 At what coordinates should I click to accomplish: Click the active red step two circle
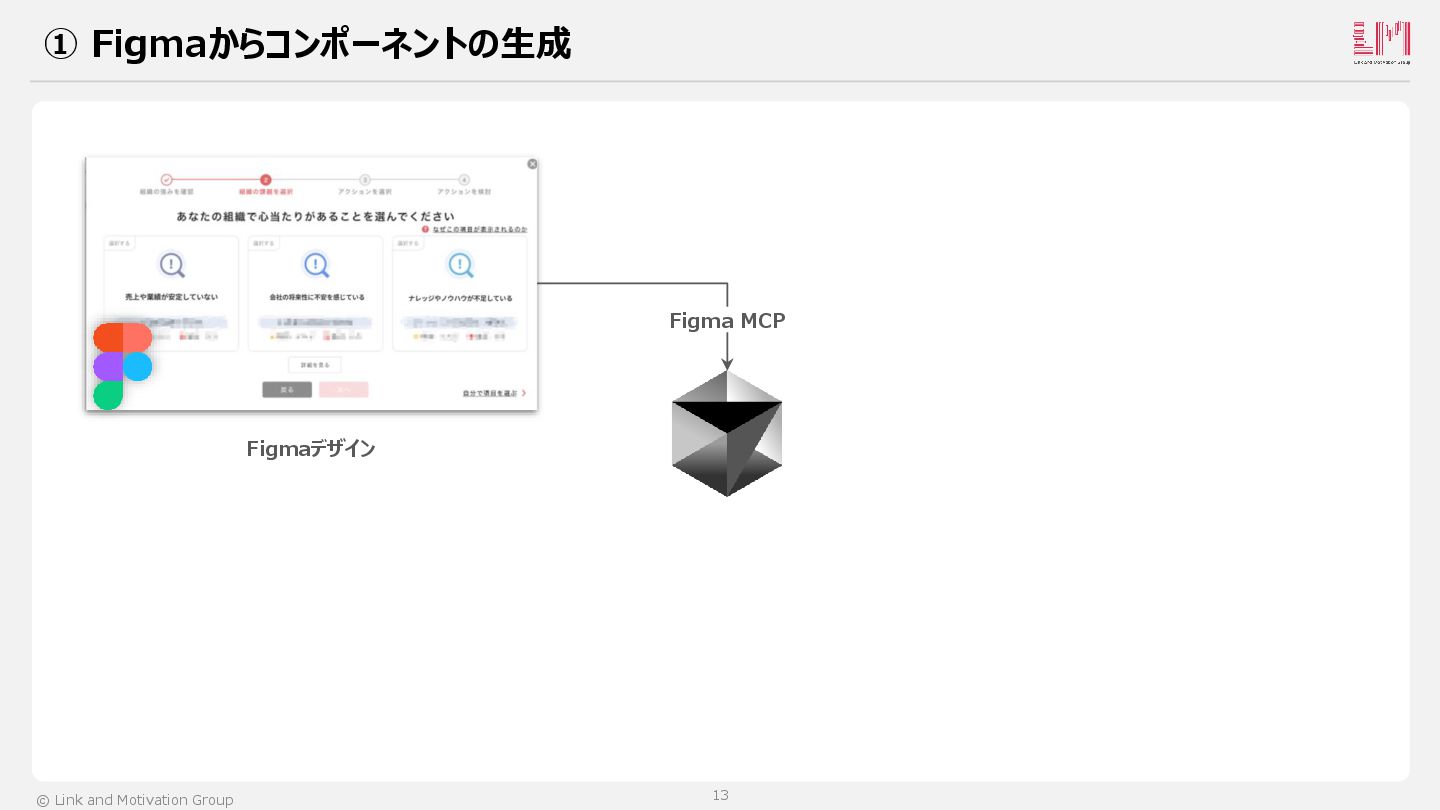click(x=265, y=180)
